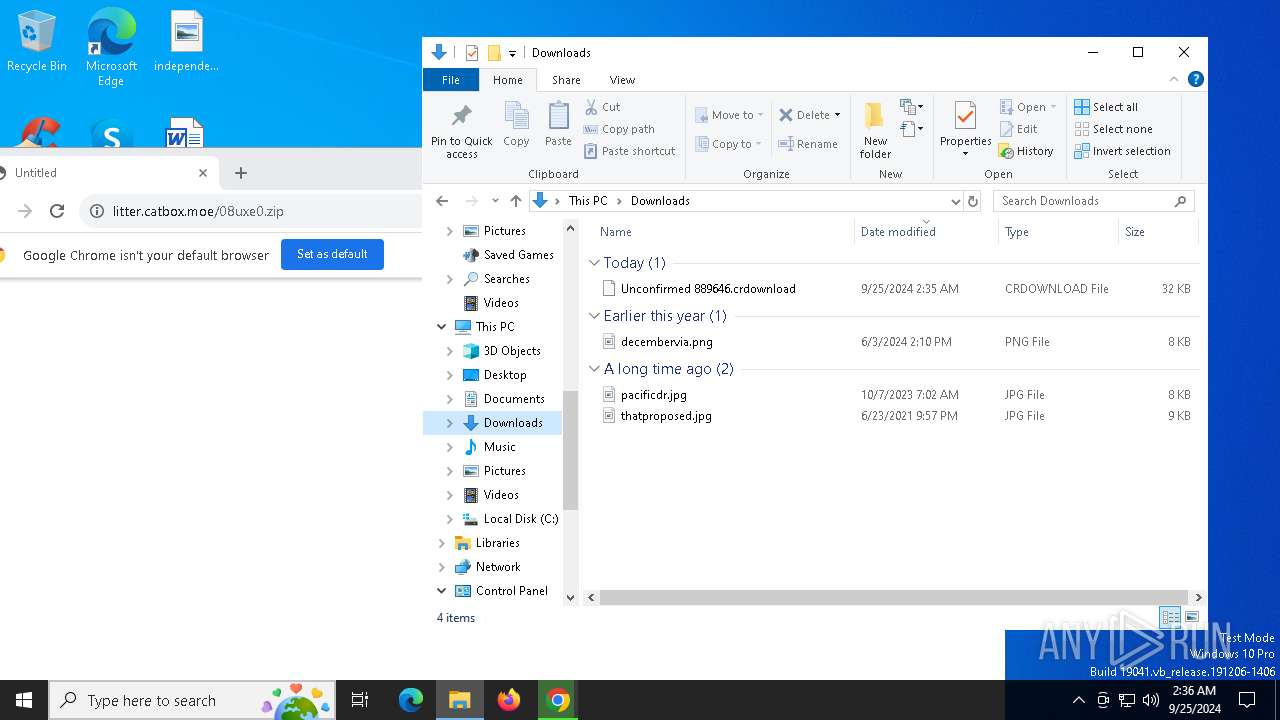Reload page in Chrome window
The height and width of the screenshot is (720, 1280).
pyautogui.click(x=57, y=211)
